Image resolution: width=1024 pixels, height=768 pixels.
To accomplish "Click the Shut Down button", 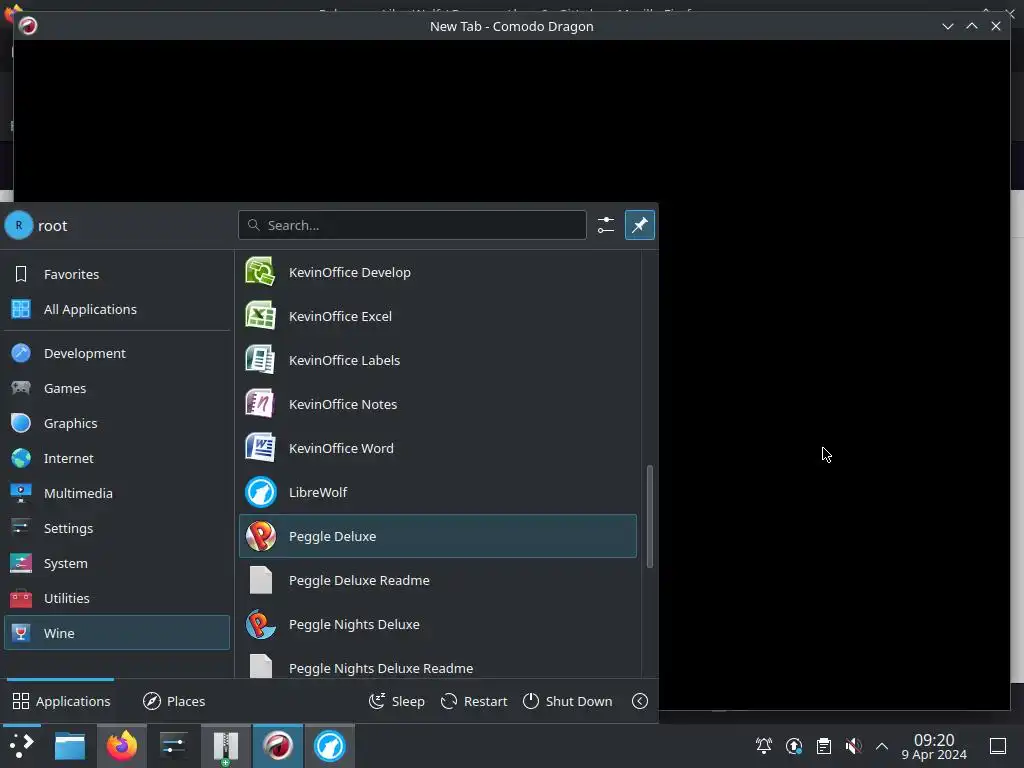I will (x=568, y=701).
